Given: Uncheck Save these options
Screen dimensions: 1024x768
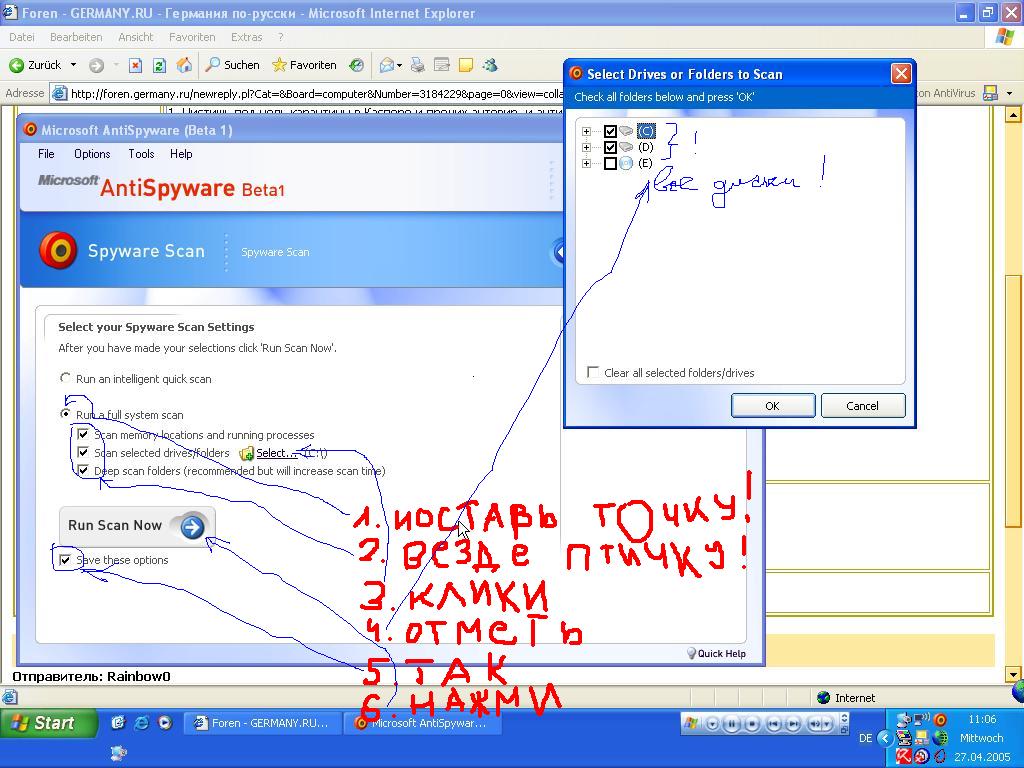Looking at the screenshot, I should click(x=65, y=560).
